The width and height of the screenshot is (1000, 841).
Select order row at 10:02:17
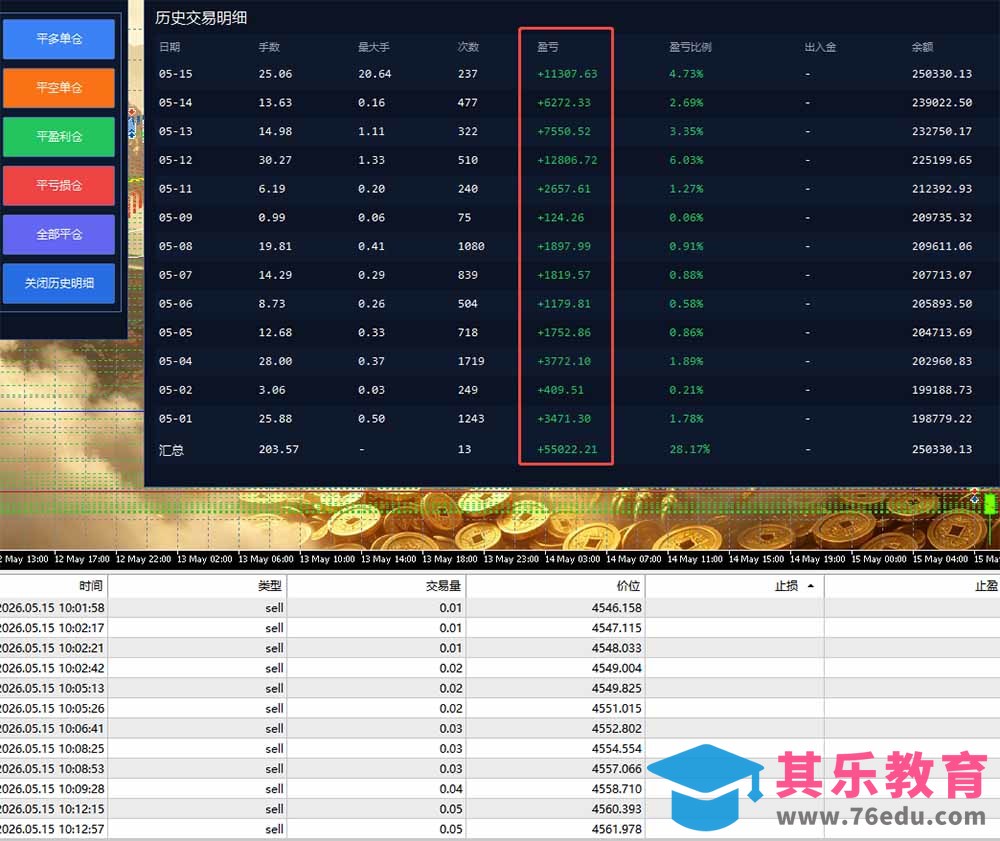click(x=500, y=628)
